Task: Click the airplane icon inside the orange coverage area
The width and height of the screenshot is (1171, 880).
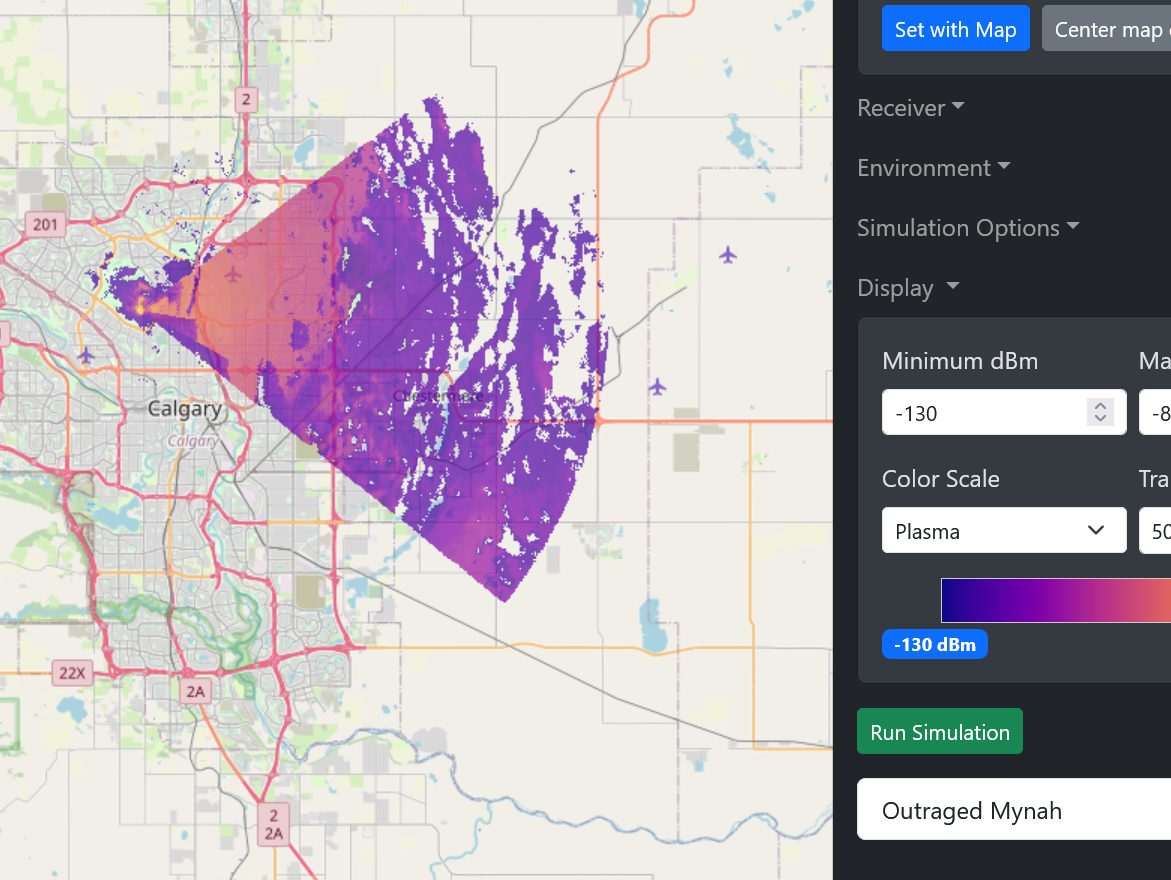Action: 234,274
